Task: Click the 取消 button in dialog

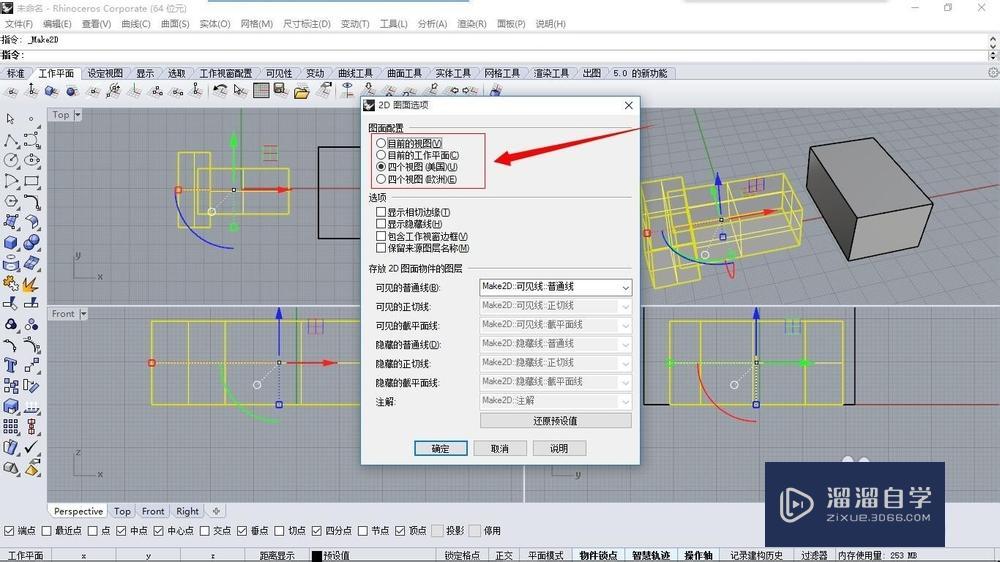Action: (500, 448)
